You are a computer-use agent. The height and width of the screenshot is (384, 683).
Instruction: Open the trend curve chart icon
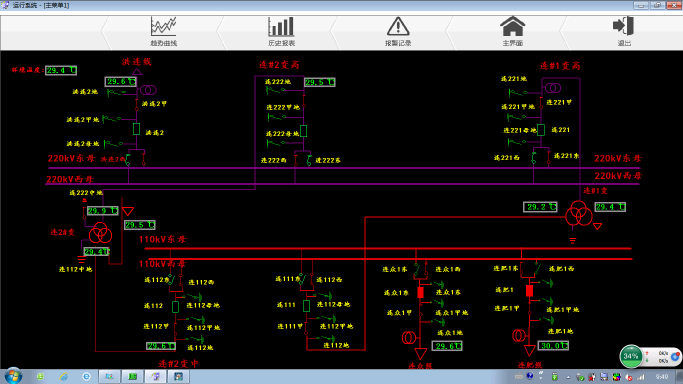(x=163, y=27)
